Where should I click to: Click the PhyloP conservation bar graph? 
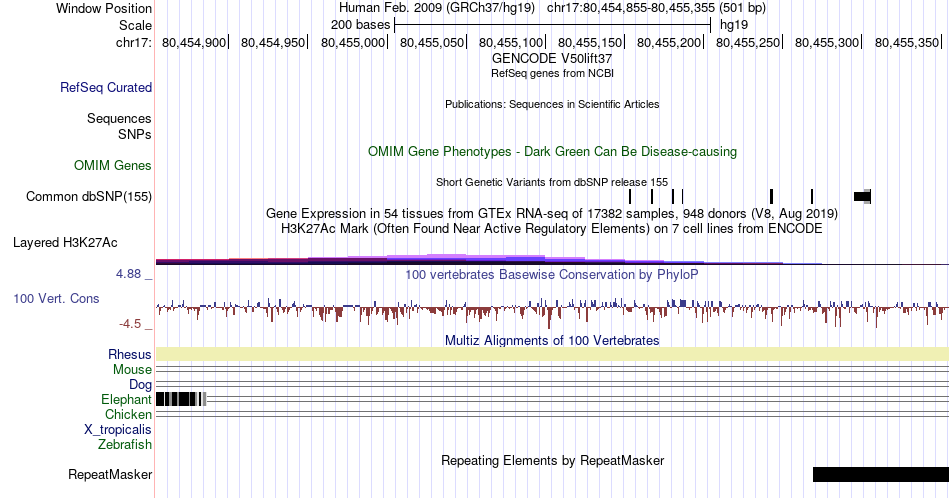pyautogui.click(x=552, y=311)
